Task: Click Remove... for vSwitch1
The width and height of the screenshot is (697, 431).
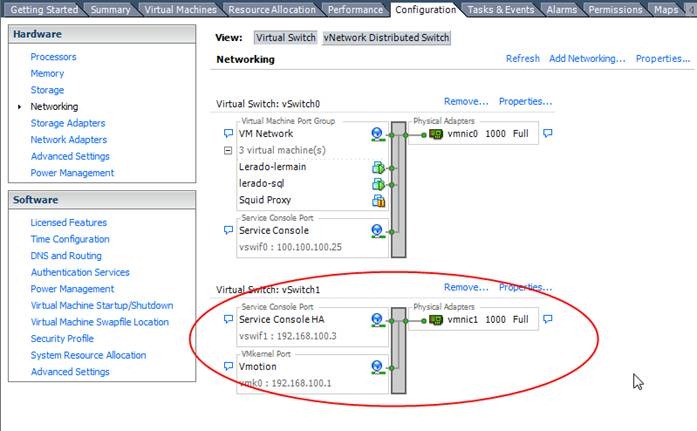Action: (466, 287)
